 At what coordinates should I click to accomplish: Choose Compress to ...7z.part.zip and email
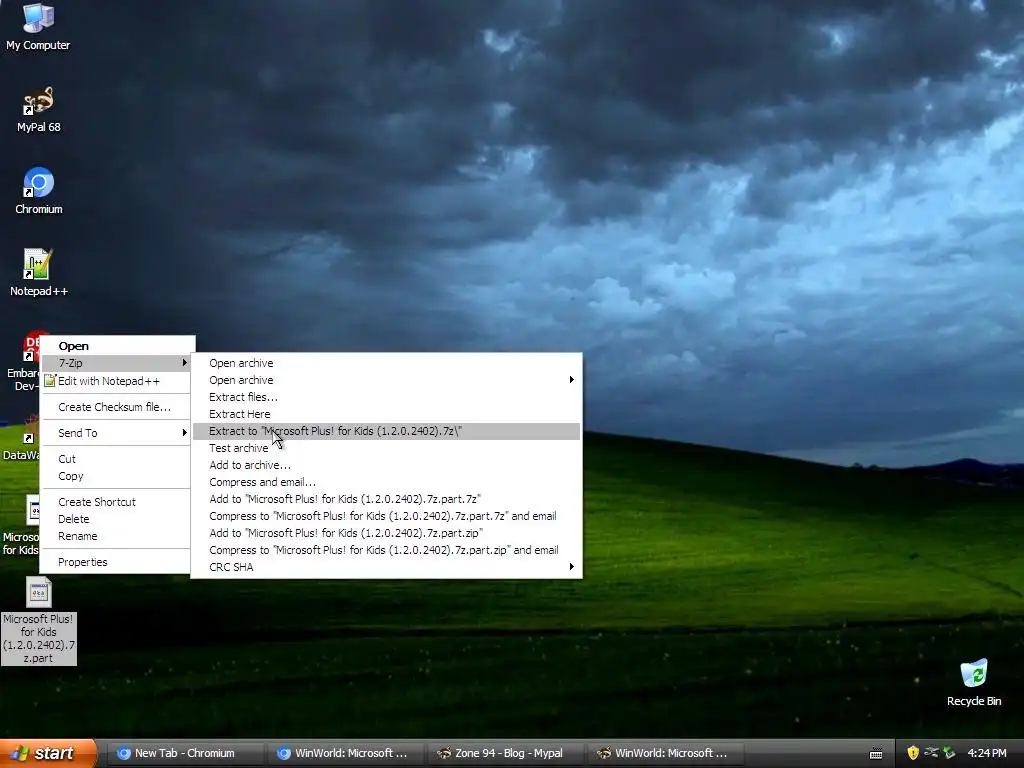click(x=387, y=550)
